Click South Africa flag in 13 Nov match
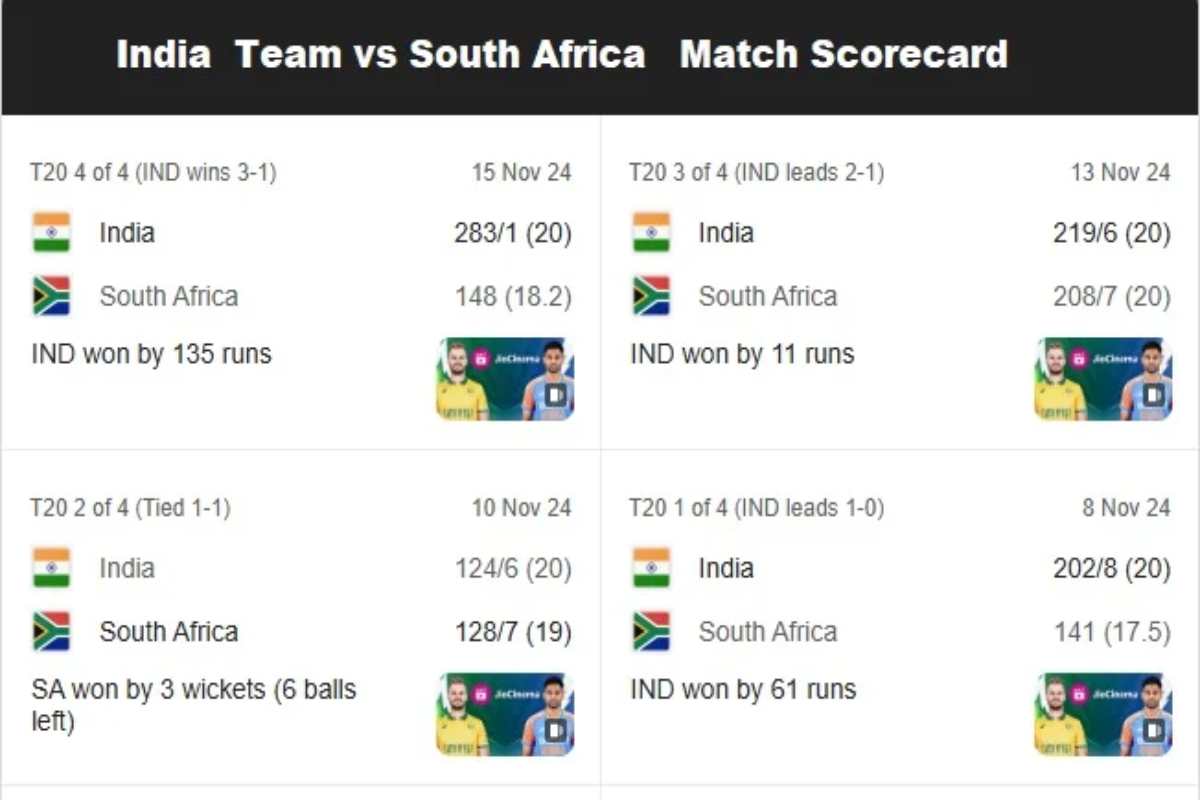The height and width of the screenshot is (800, 1200). coord(651,296)
